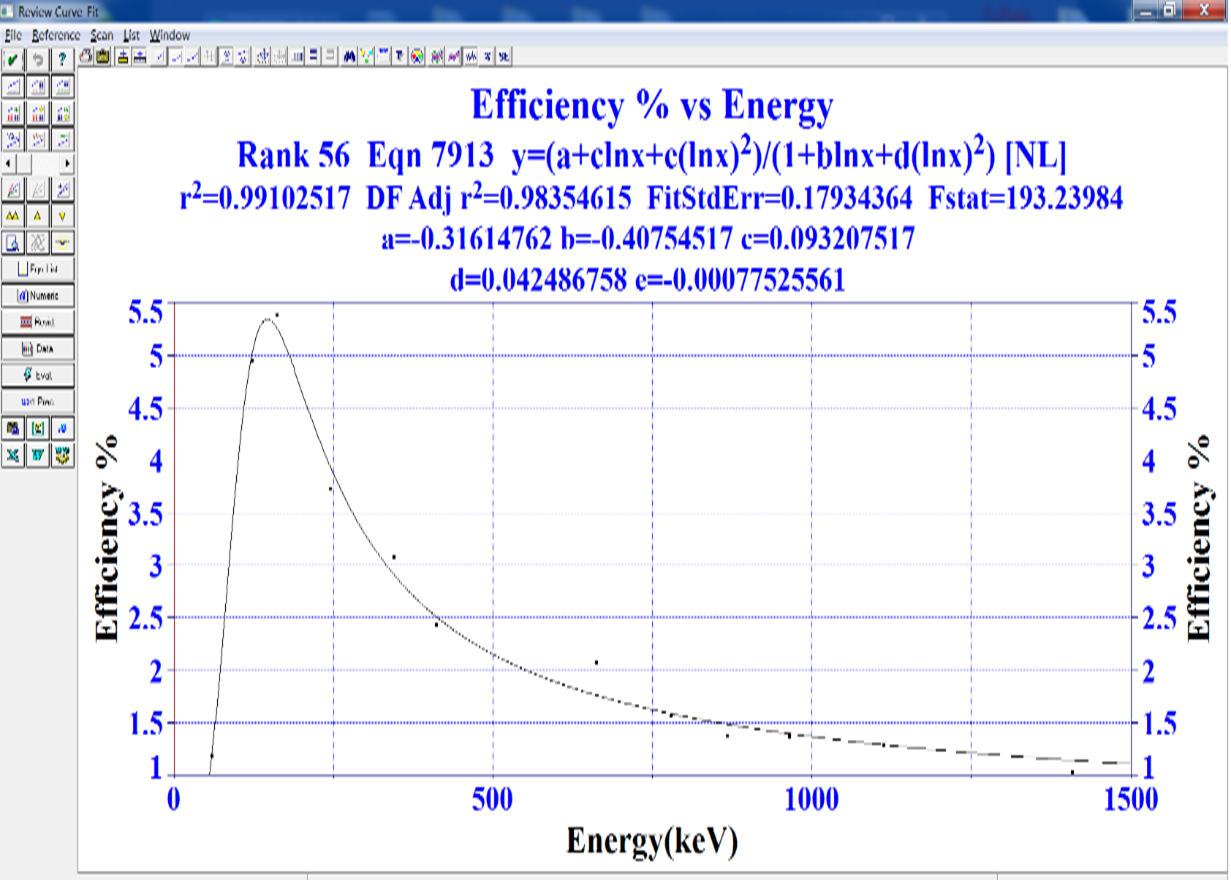Click the left panel scrollbar right arrow
The image size is (1231, 880).
[67, 162]
